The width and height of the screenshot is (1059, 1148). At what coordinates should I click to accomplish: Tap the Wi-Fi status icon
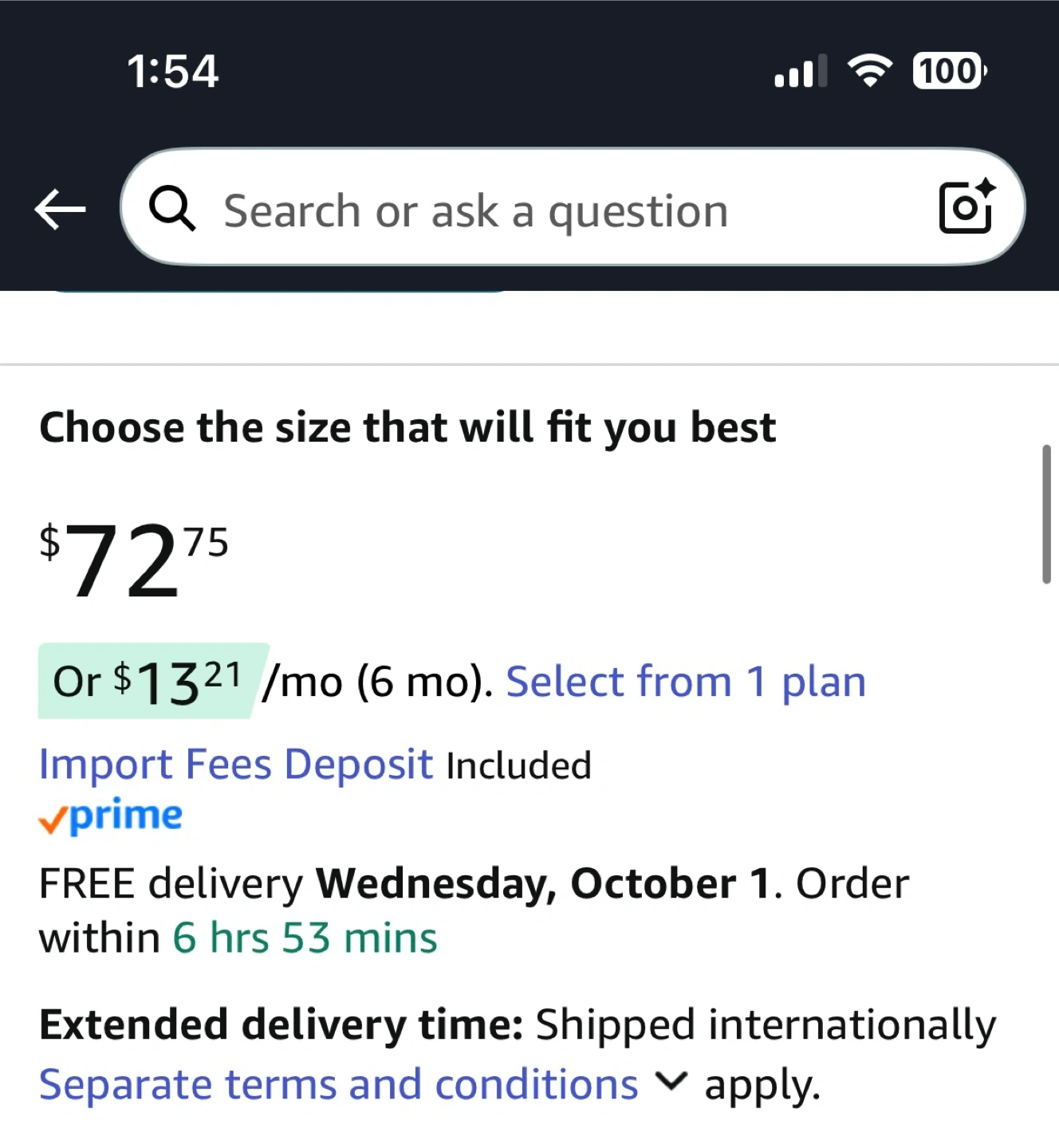869,71
